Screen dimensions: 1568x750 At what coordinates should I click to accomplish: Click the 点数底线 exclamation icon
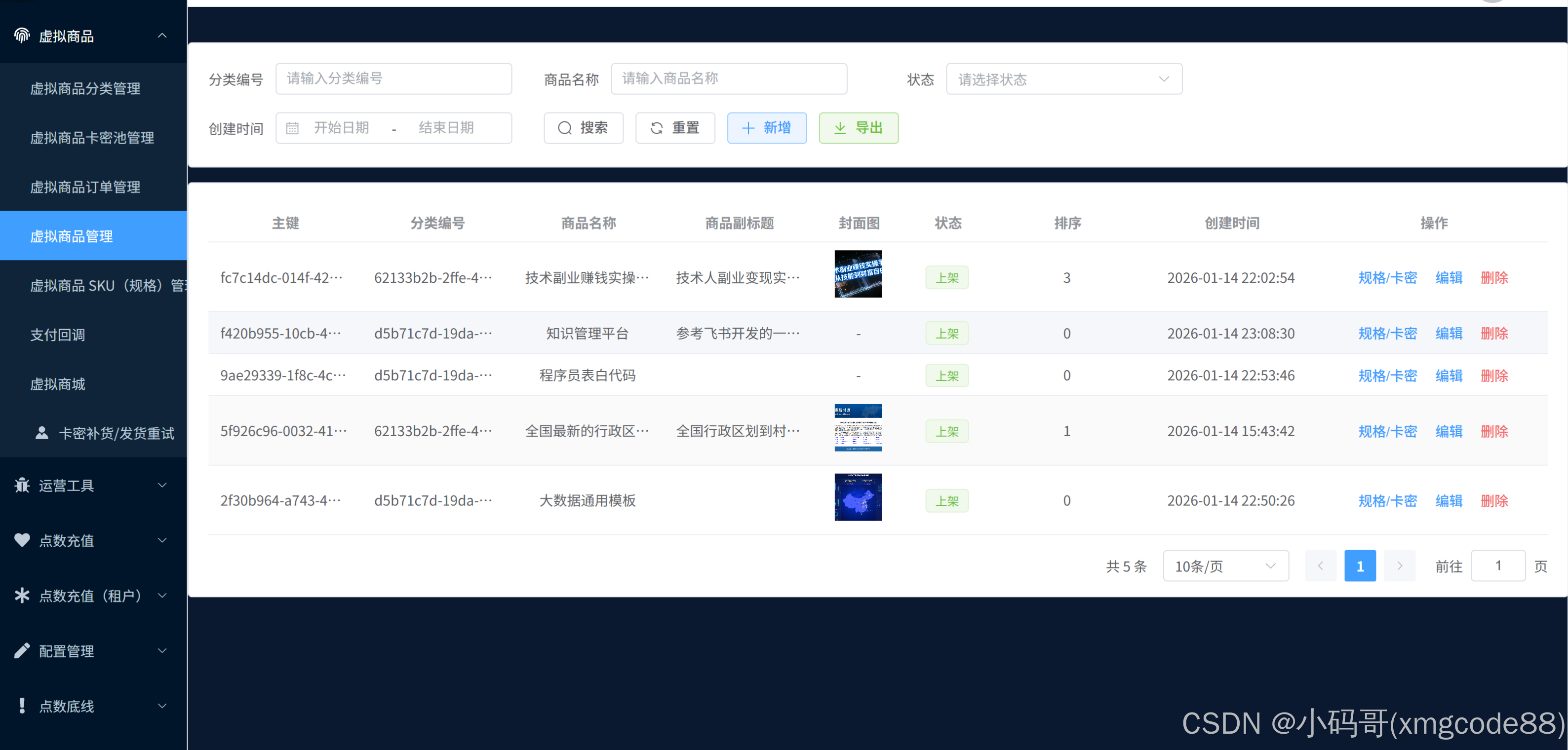[22, 706]
